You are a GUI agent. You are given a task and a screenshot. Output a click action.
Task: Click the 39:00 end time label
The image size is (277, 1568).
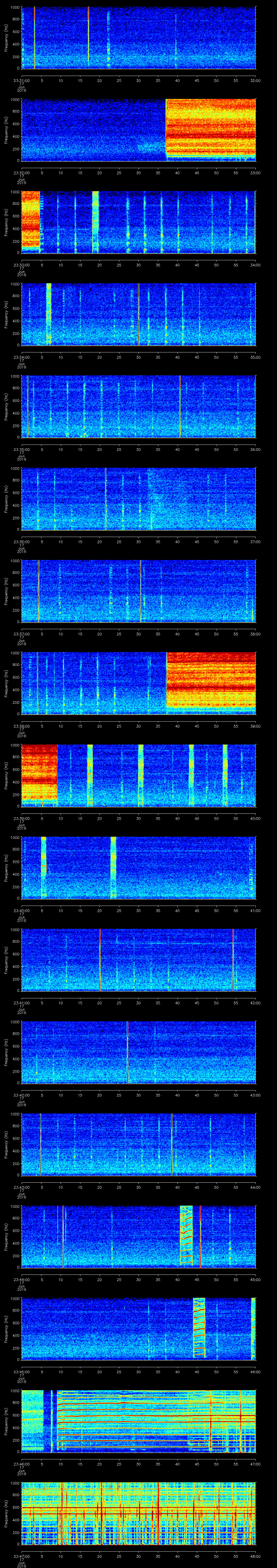pyautogui.click(x=255, y=726)
